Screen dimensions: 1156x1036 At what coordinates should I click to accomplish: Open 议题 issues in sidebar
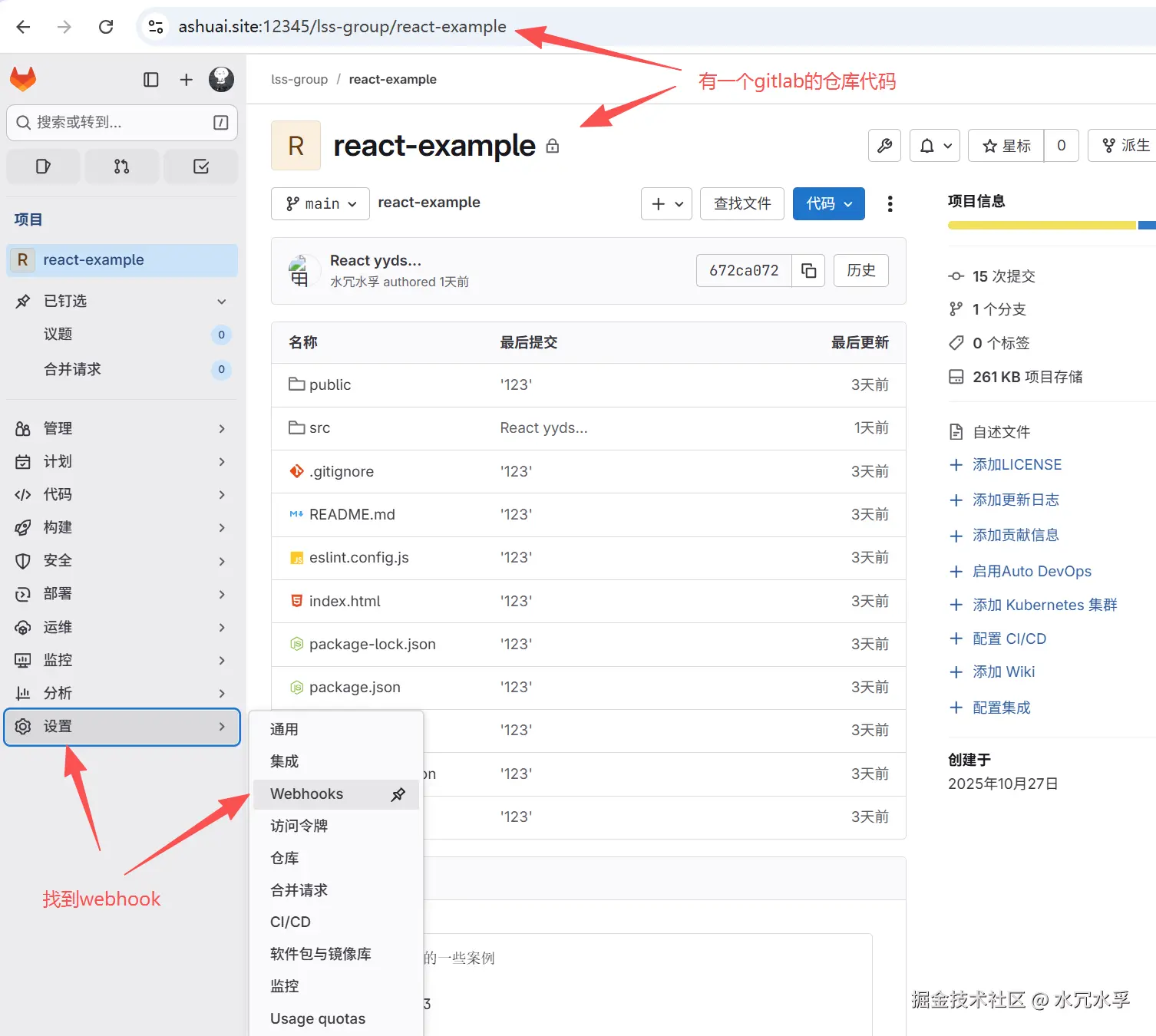pos(122,335)
